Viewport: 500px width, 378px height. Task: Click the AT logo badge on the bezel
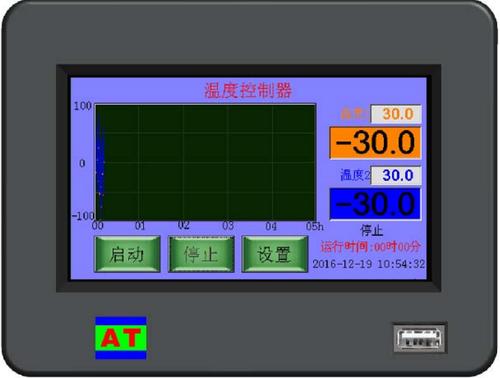click(121, 338)
